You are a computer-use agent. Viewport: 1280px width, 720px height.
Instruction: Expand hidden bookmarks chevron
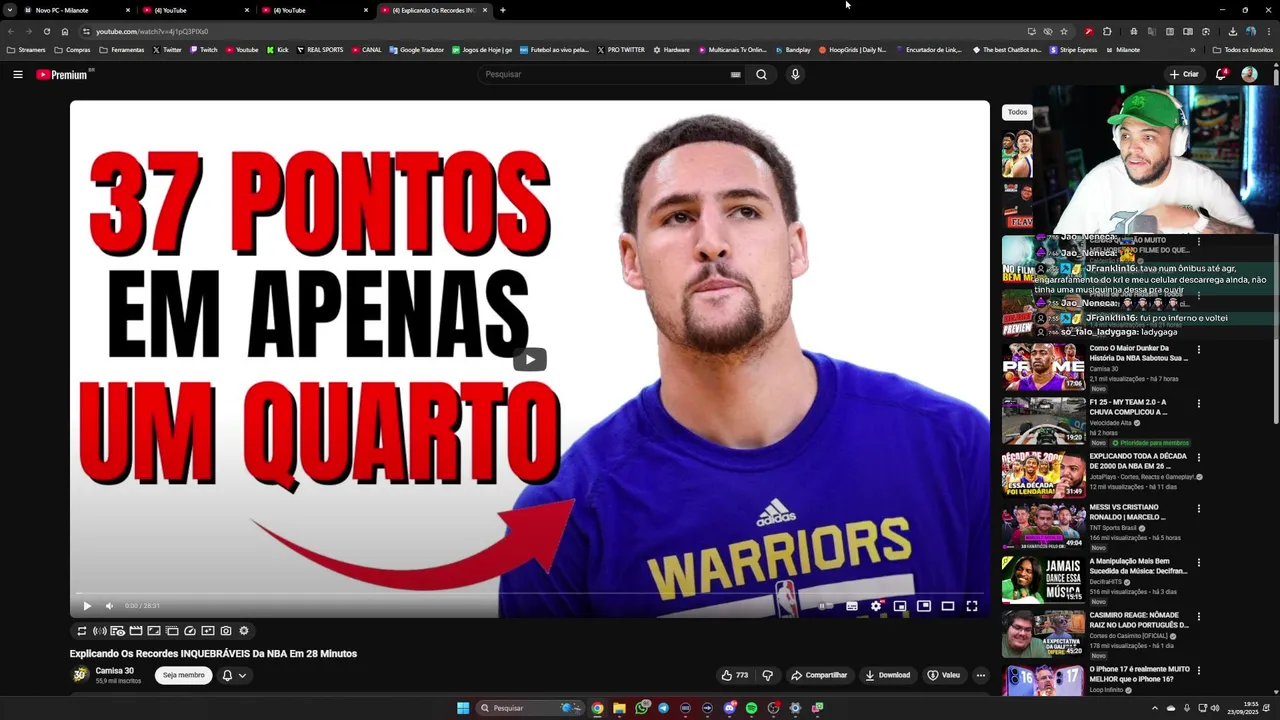click(x=1192, y=49)
